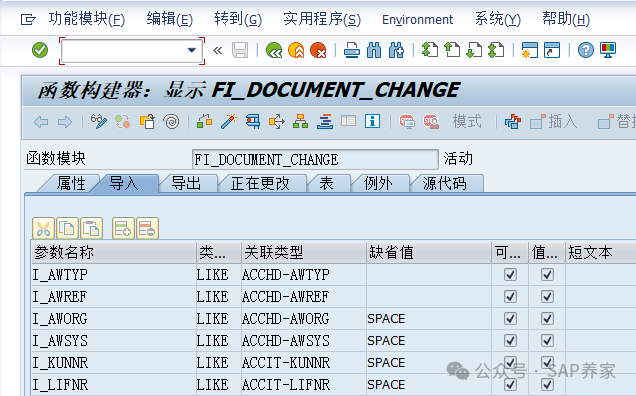Click the 模式 toolbar button

pyautogui.click(x=467, y=121)
